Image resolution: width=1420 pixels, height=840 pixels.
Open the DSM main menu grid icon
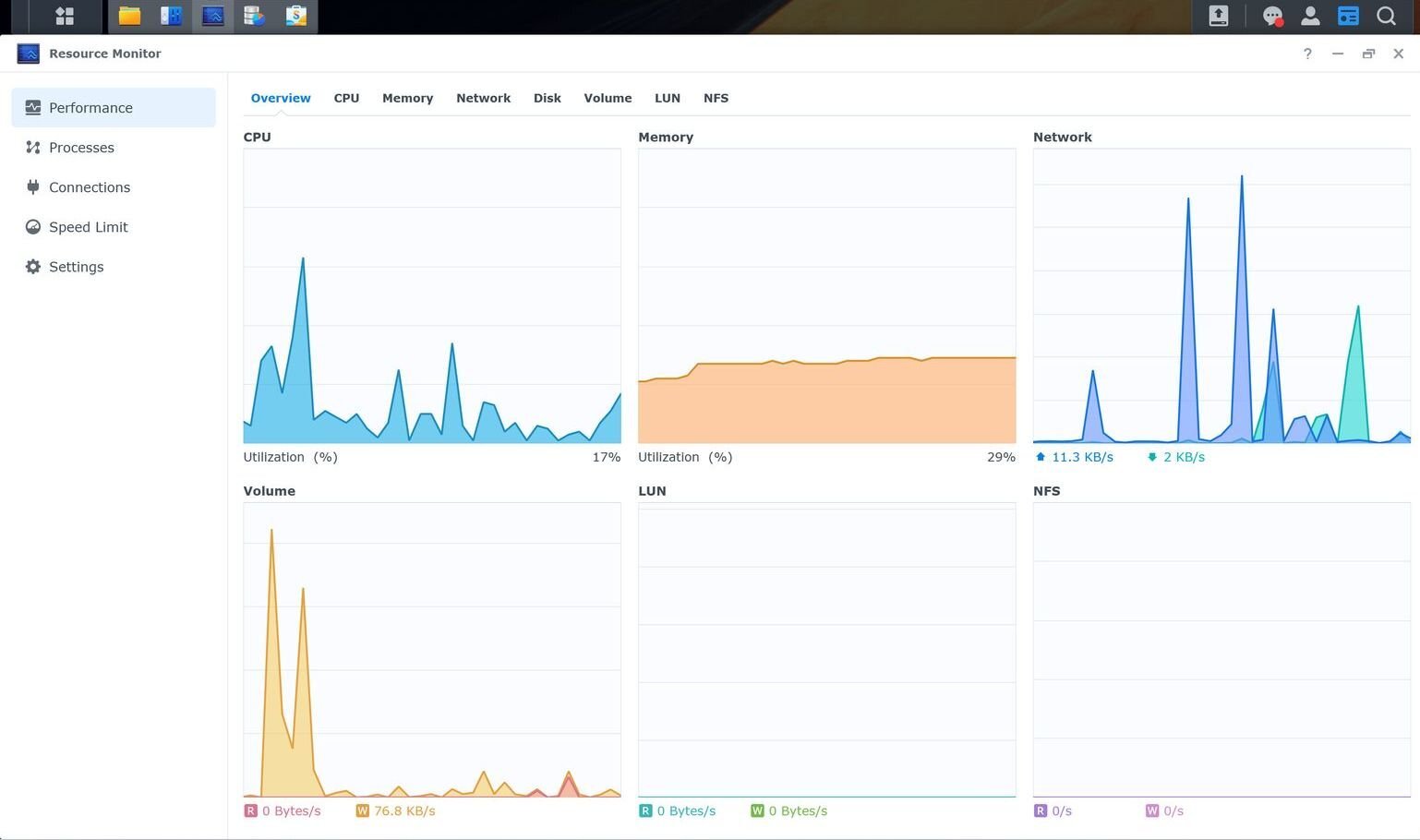pyautogui.click(x=64, y=16)
